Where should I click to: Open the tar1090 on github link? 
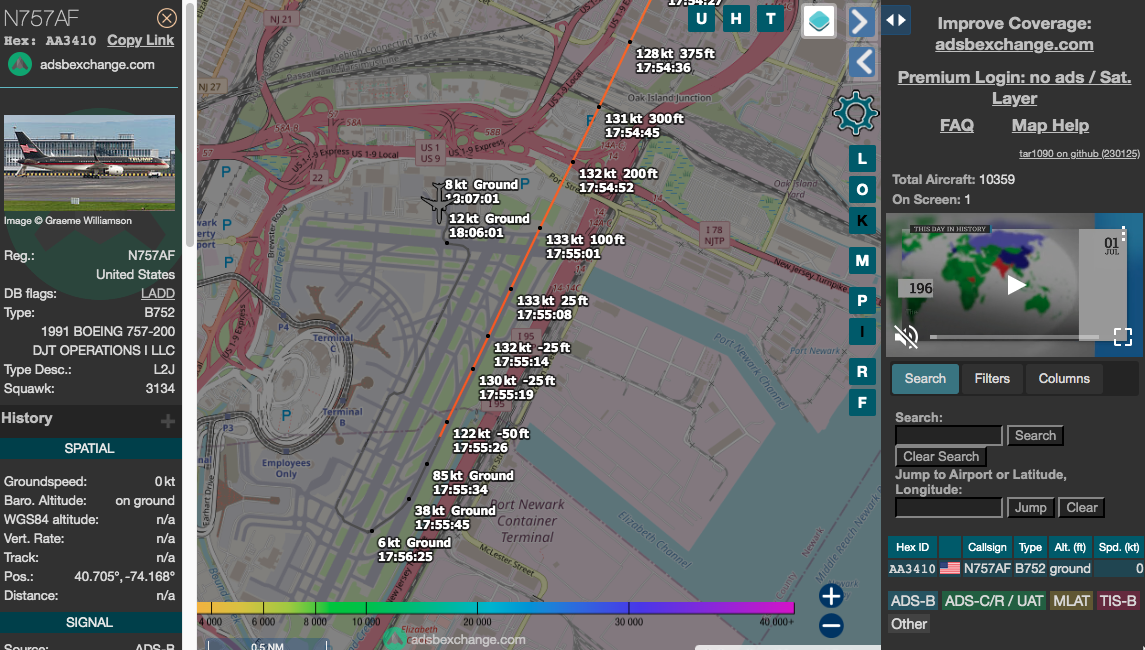(1079, 153)
